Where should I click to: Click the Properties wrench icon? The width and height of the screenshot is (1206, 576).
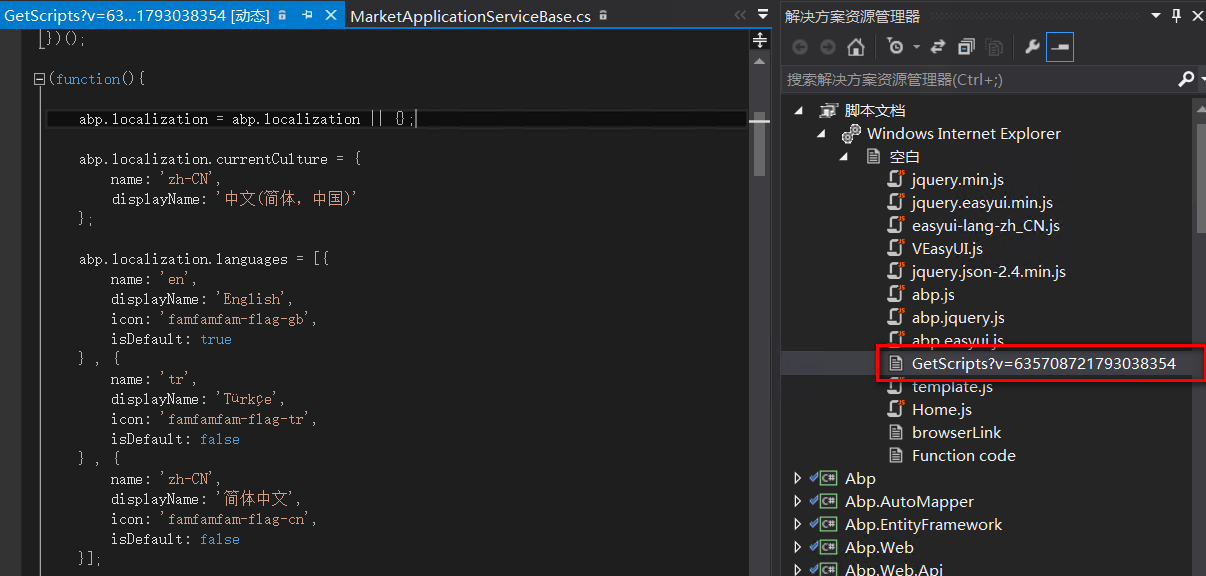[1033, 47]
